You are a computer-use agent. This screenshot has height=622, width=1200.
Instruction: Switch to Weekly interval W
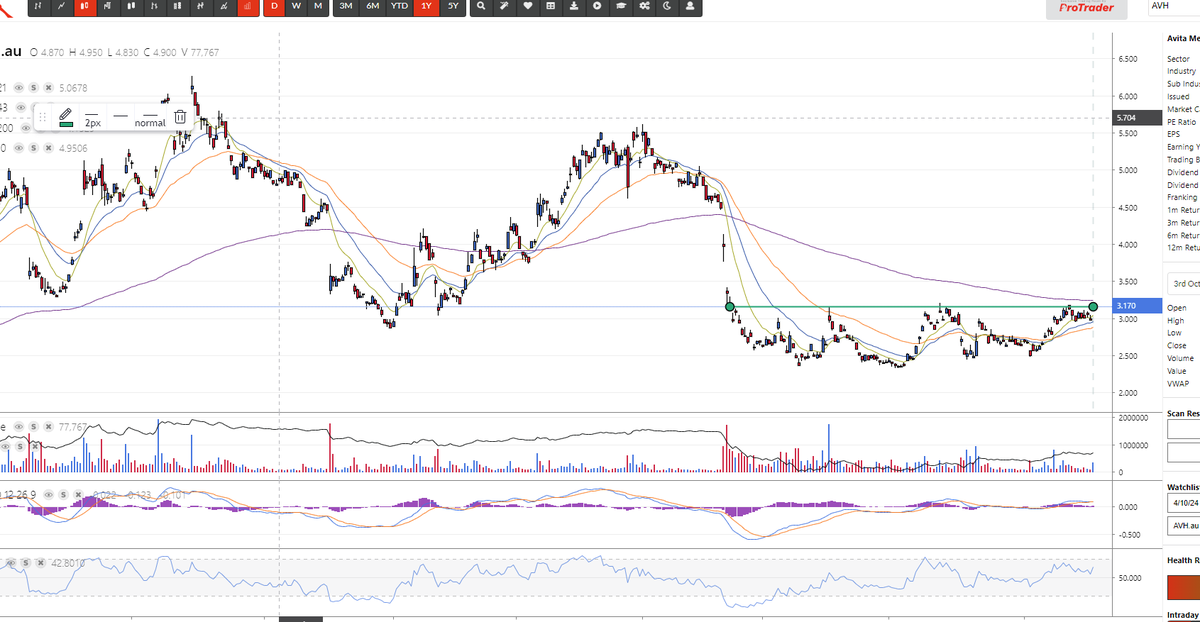tap(297, 6)
